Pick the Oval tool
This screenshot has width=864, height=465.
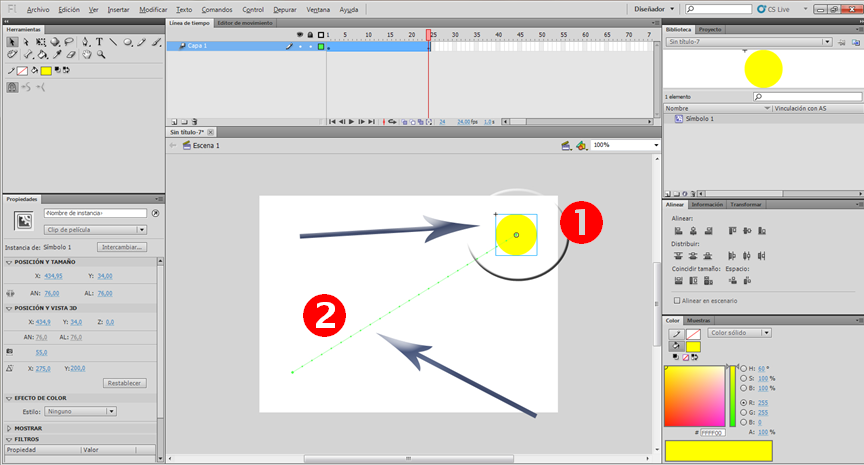[128, 42]
